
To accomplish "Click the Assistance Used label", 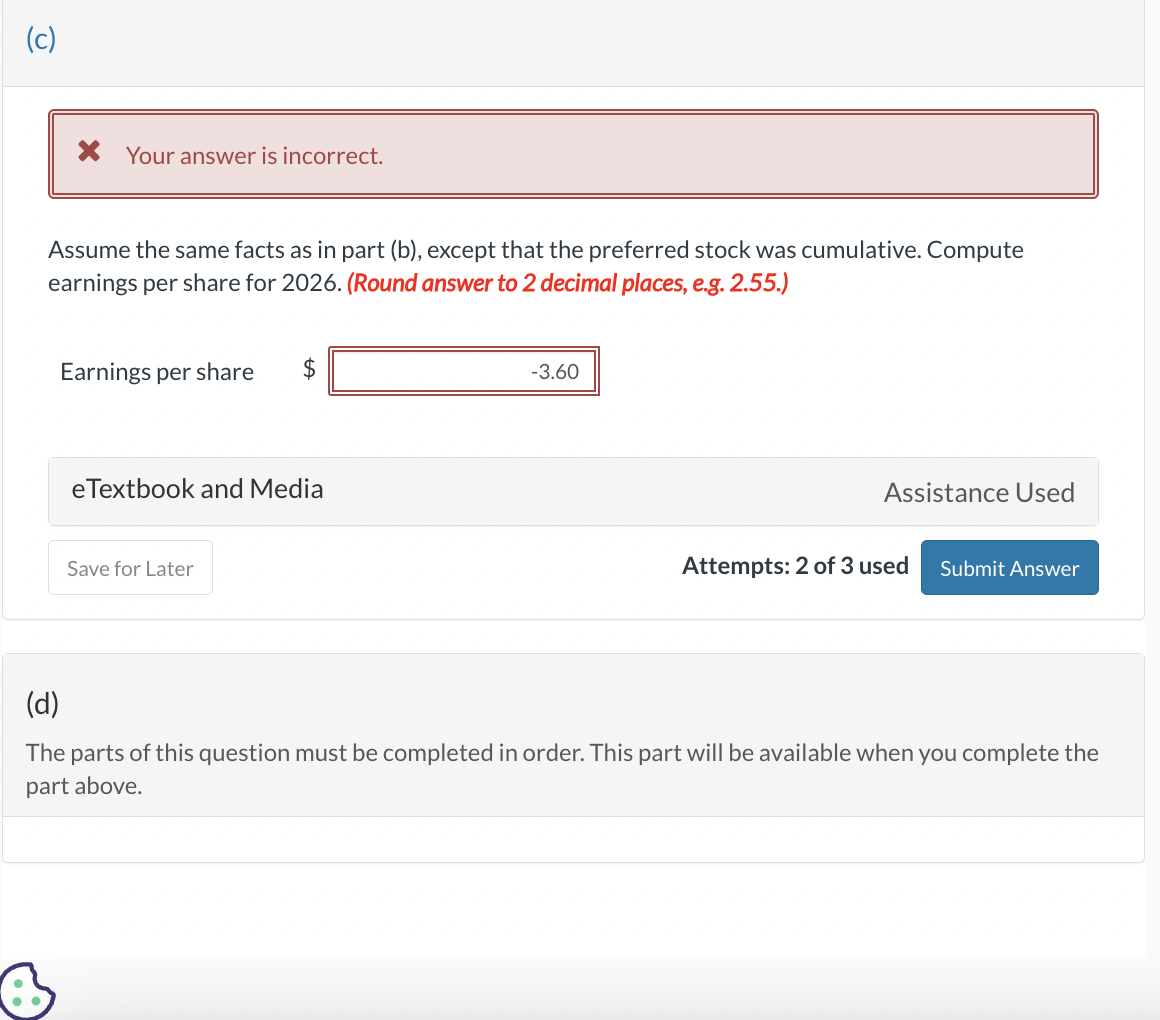I will (x=979, y=493).
